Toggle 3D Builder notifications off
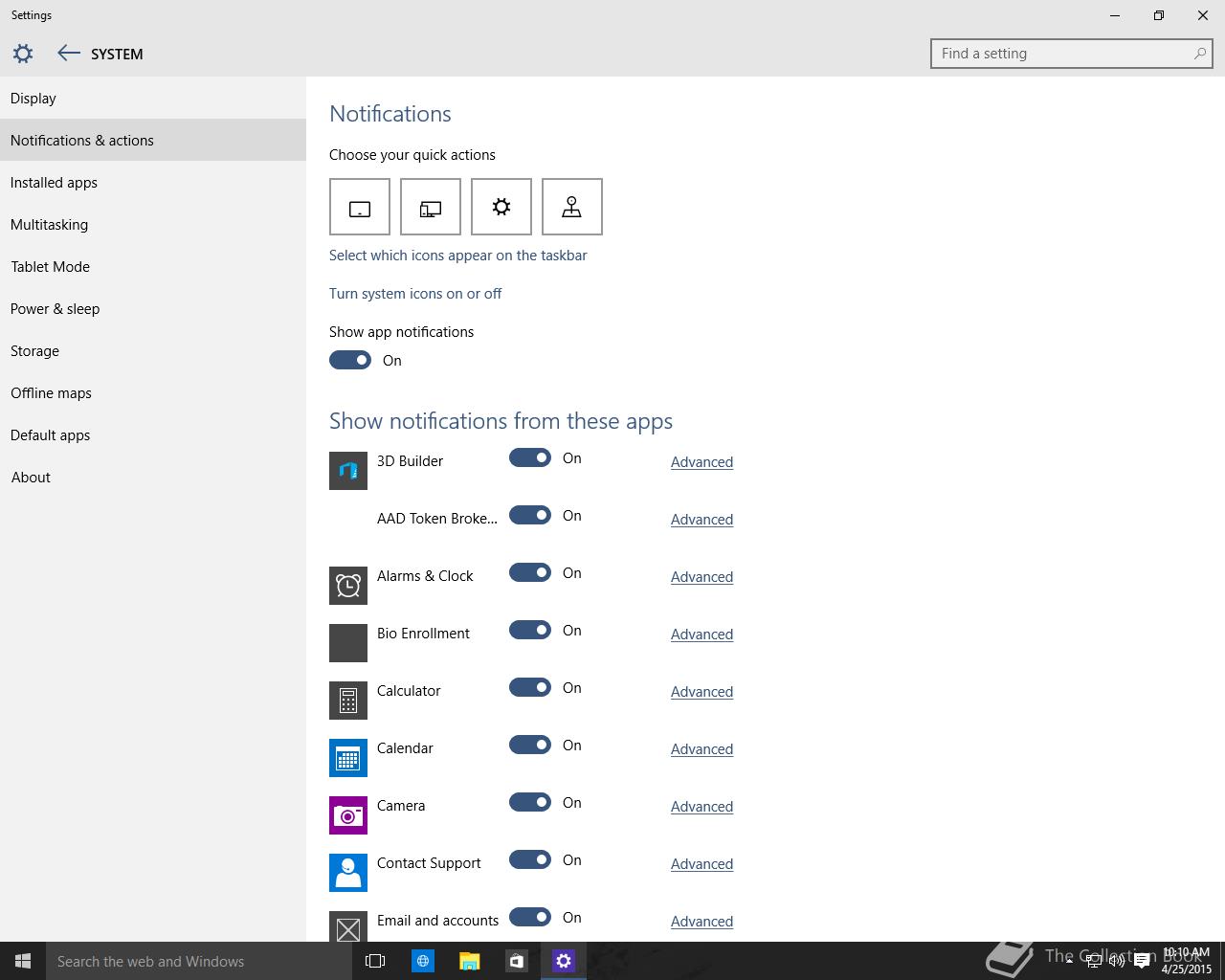The height and width of the screenshot is (980, 1225). click(x=530, y=457)
